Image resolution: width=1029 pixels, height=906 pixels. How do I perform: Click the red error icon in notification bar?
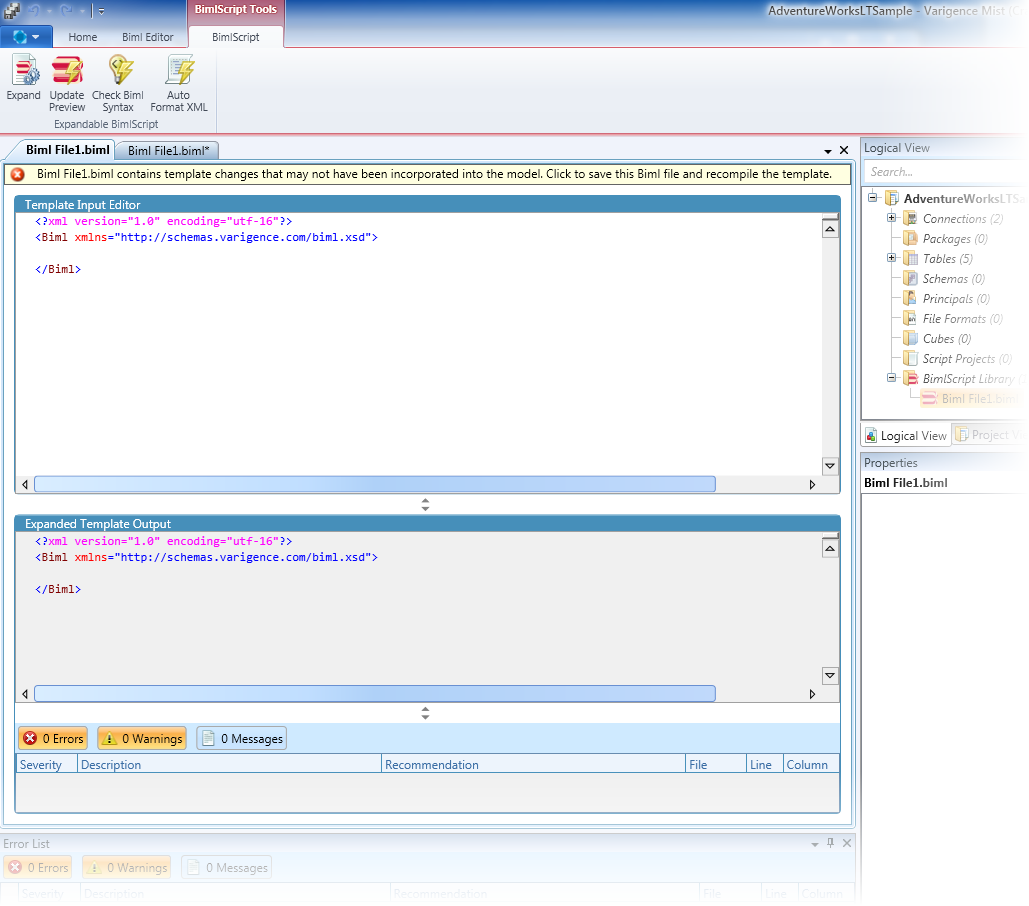pos(18,174)
